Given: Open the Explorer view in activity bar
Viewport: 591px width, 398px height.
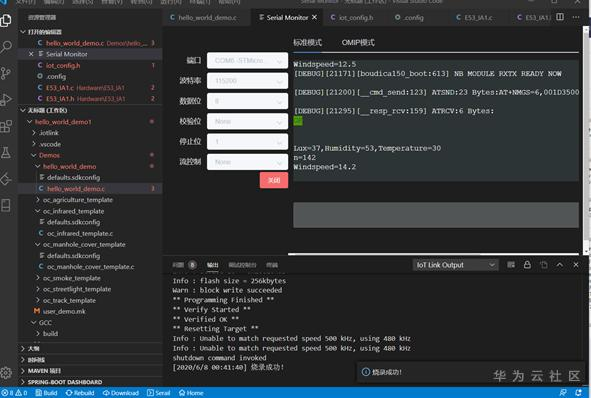Looking at the screenshot, I should [x=6, y=20].
